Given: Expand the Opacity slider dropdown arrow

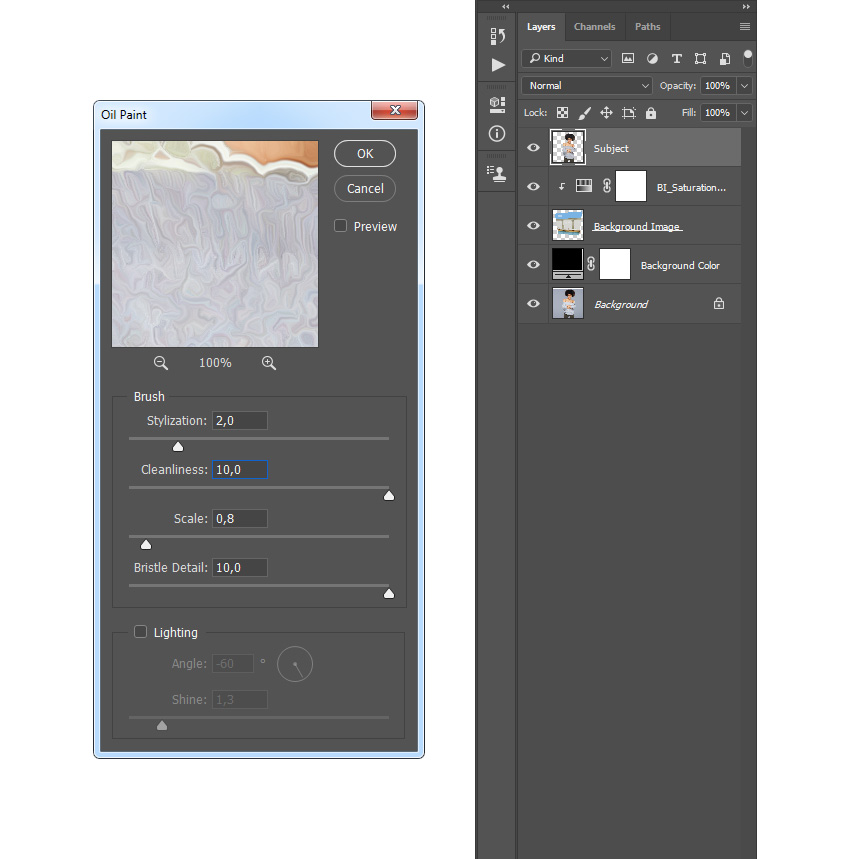Looking at the screenshot, I should [744, 86].
